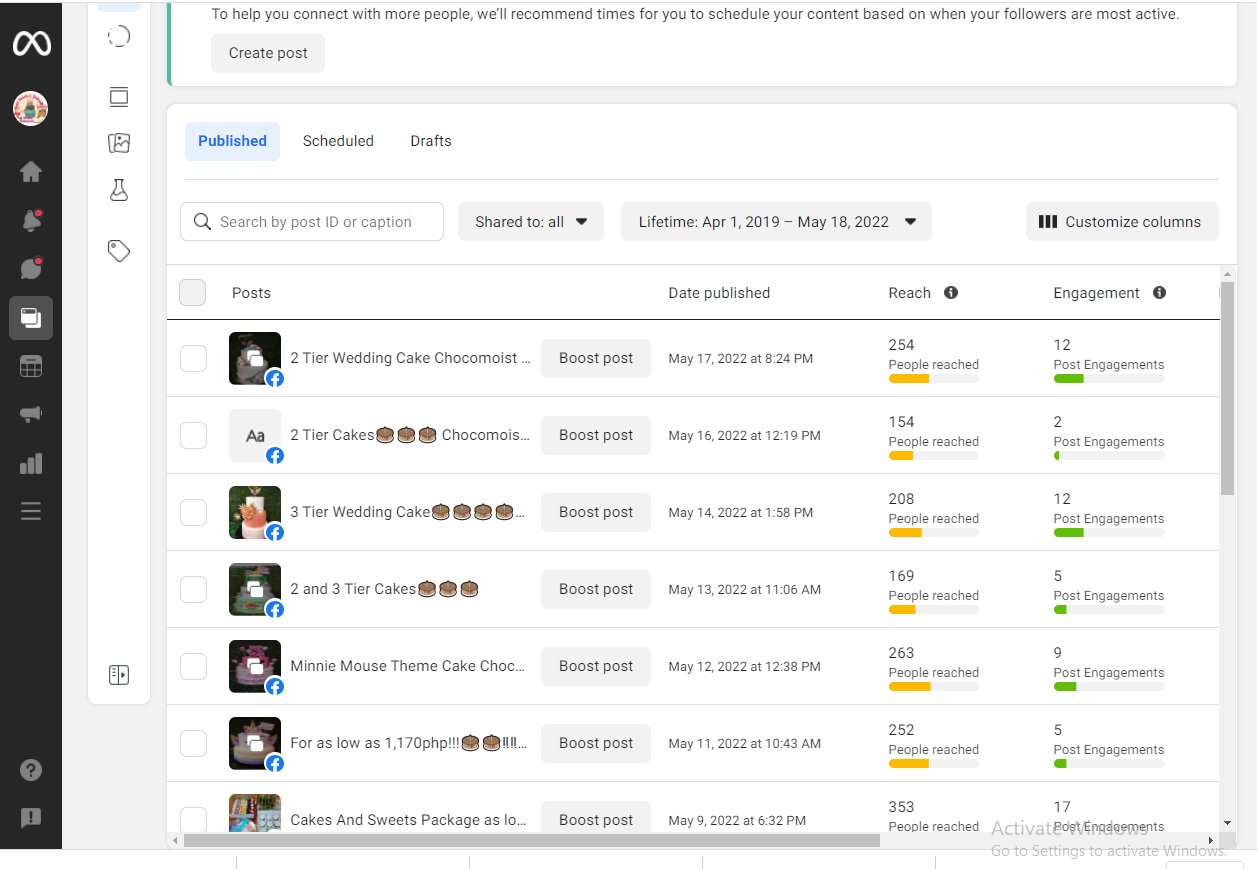Image resolution: width=1257 pixels, height=869 pixels.
Task: Tick the select all posts checkbox
Action: coord(193,293)
